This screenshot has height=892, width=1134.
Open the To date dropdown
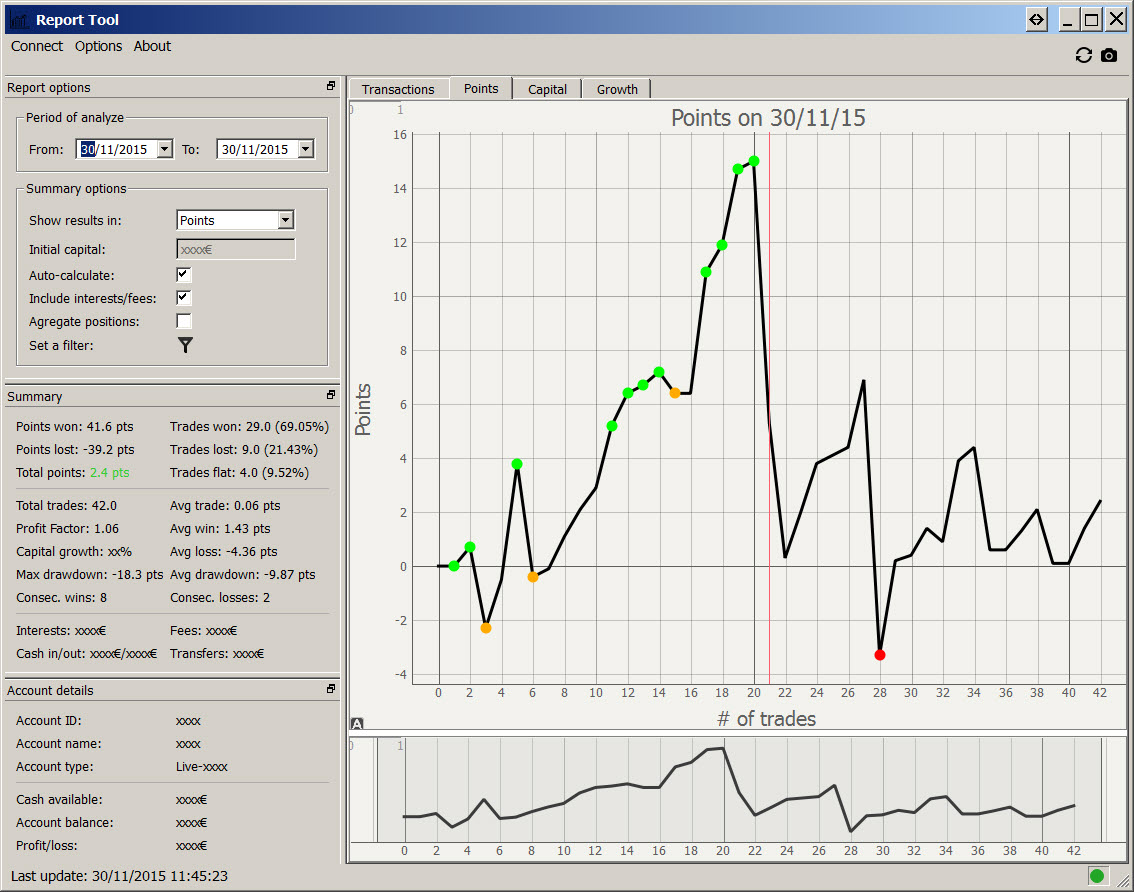[305, 149]
